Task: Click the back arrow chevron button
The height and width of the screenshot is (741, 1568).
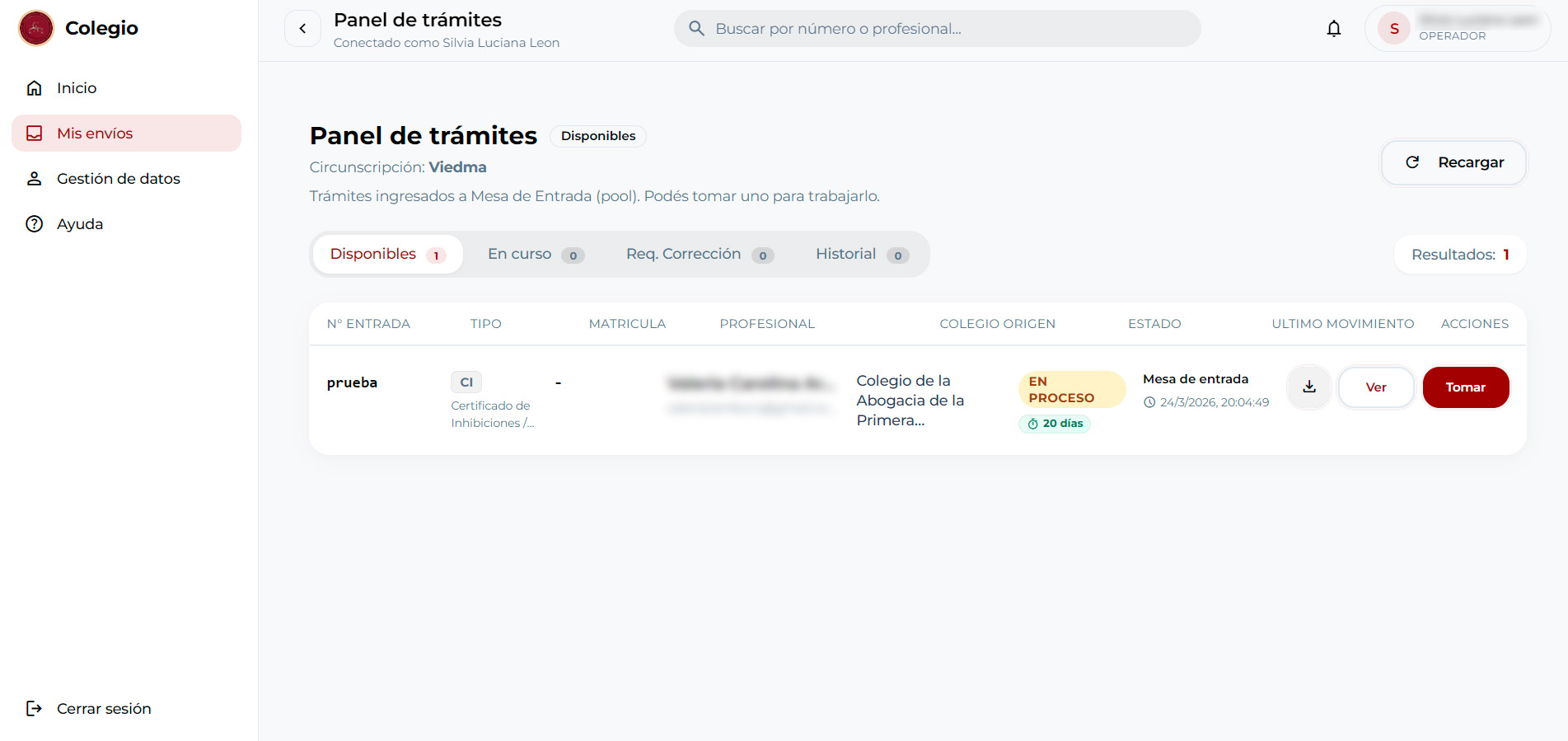Action: (x=302, y=29)
